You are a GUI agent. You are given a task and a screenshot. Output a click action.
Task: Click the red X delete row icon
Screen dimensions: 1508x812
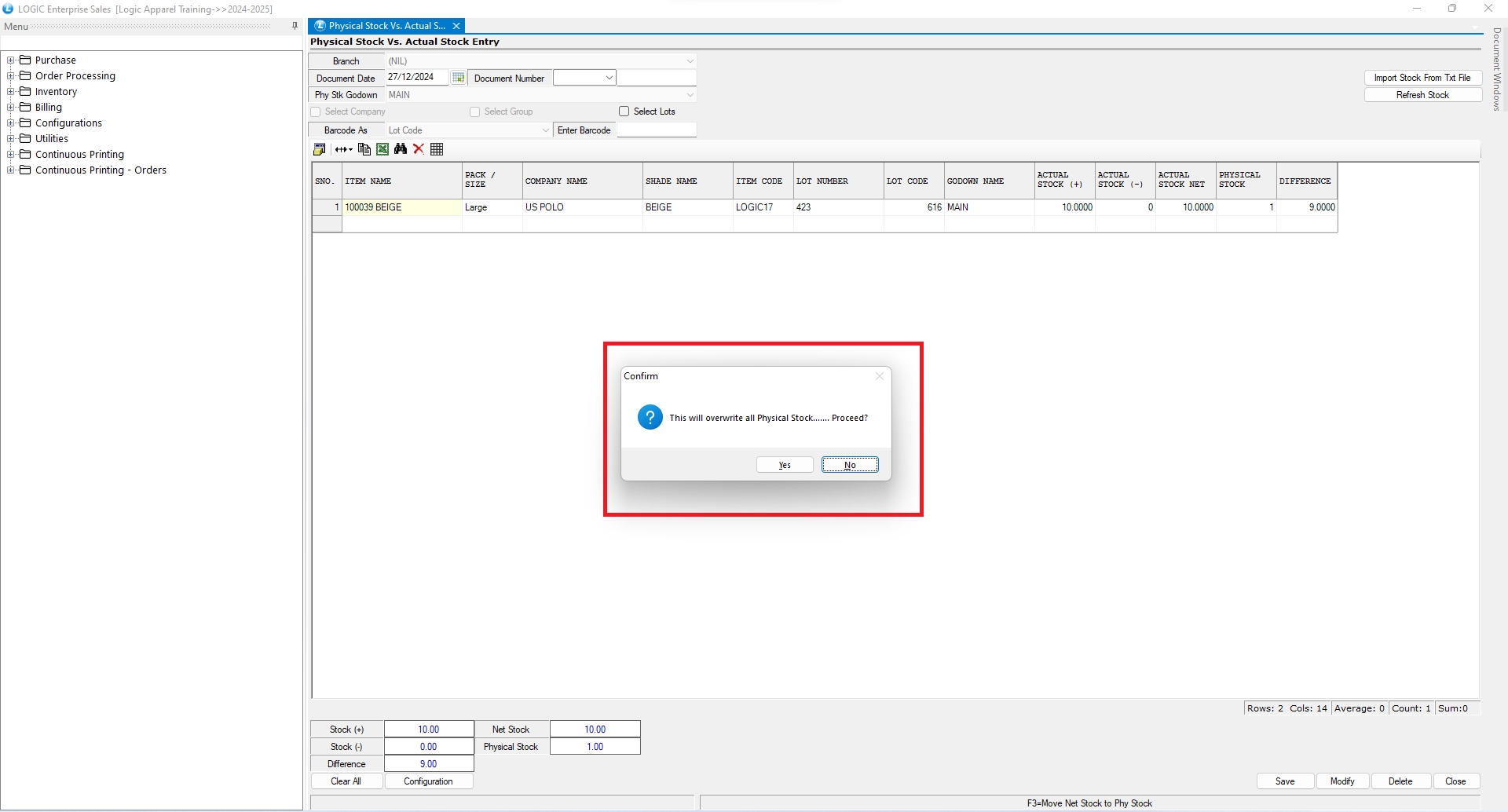[x=419, y=149]
